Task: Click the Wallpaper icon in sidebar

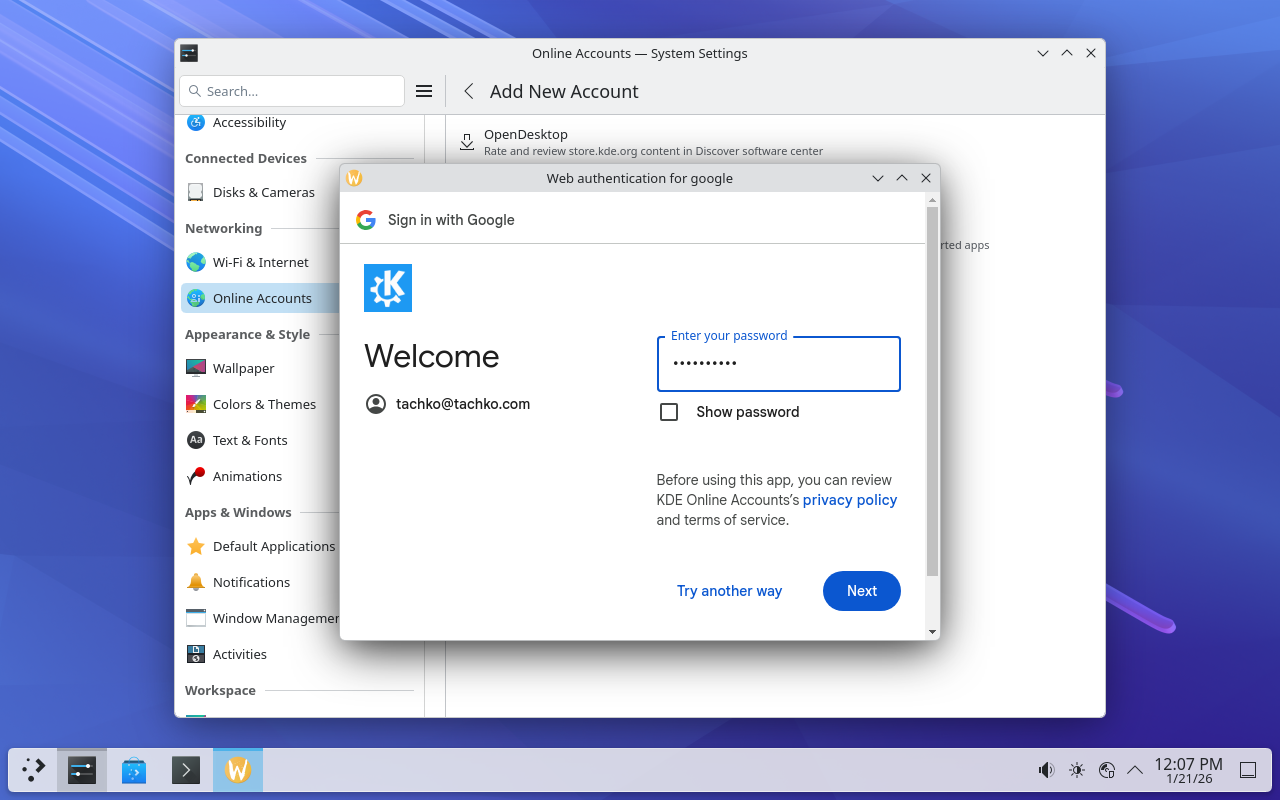Action: [x=196, y=368]
